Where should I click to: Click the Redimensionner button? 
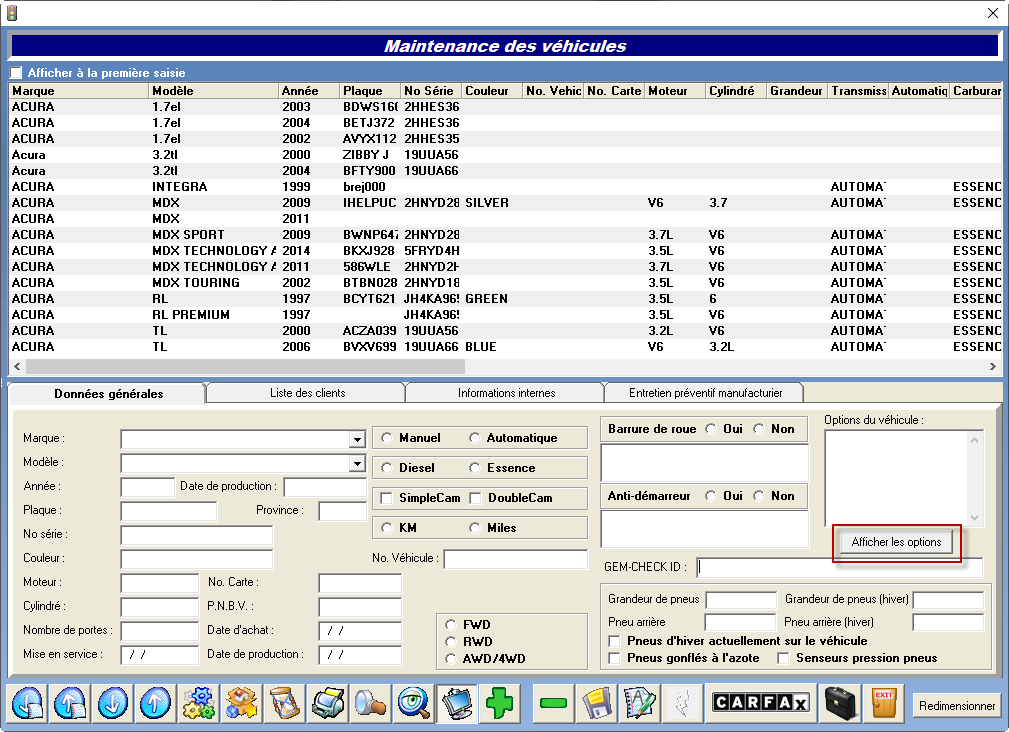point(956,706)
